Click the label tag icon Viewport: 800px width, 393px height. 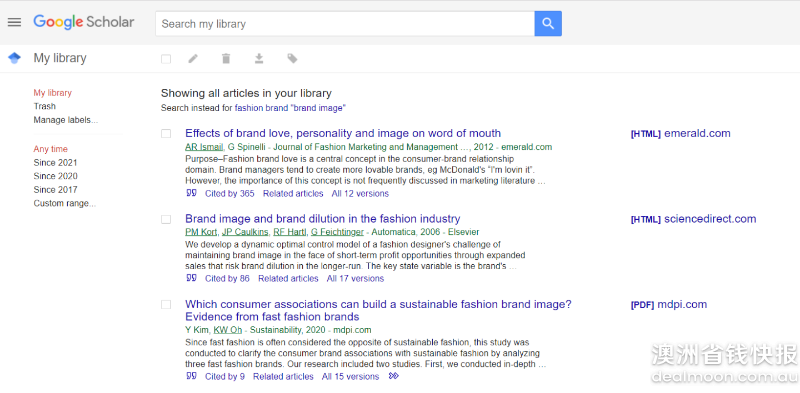(292, 59)
